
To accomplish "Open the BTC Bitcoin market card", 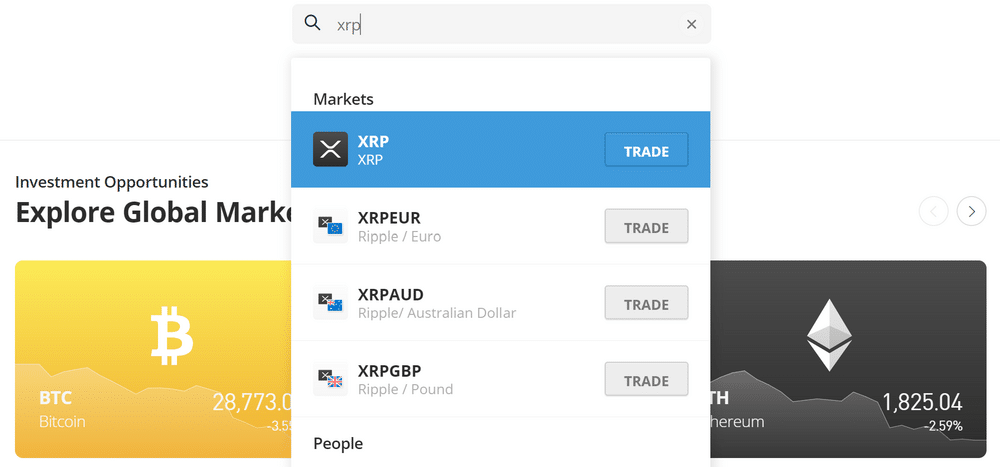I will 153,359.
